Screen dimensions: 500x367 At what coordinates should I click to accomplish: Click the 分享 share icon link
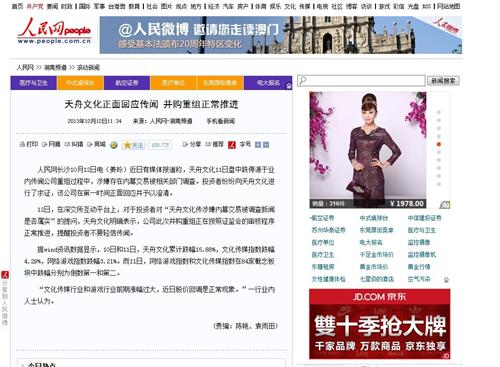[x=191, y=144]
